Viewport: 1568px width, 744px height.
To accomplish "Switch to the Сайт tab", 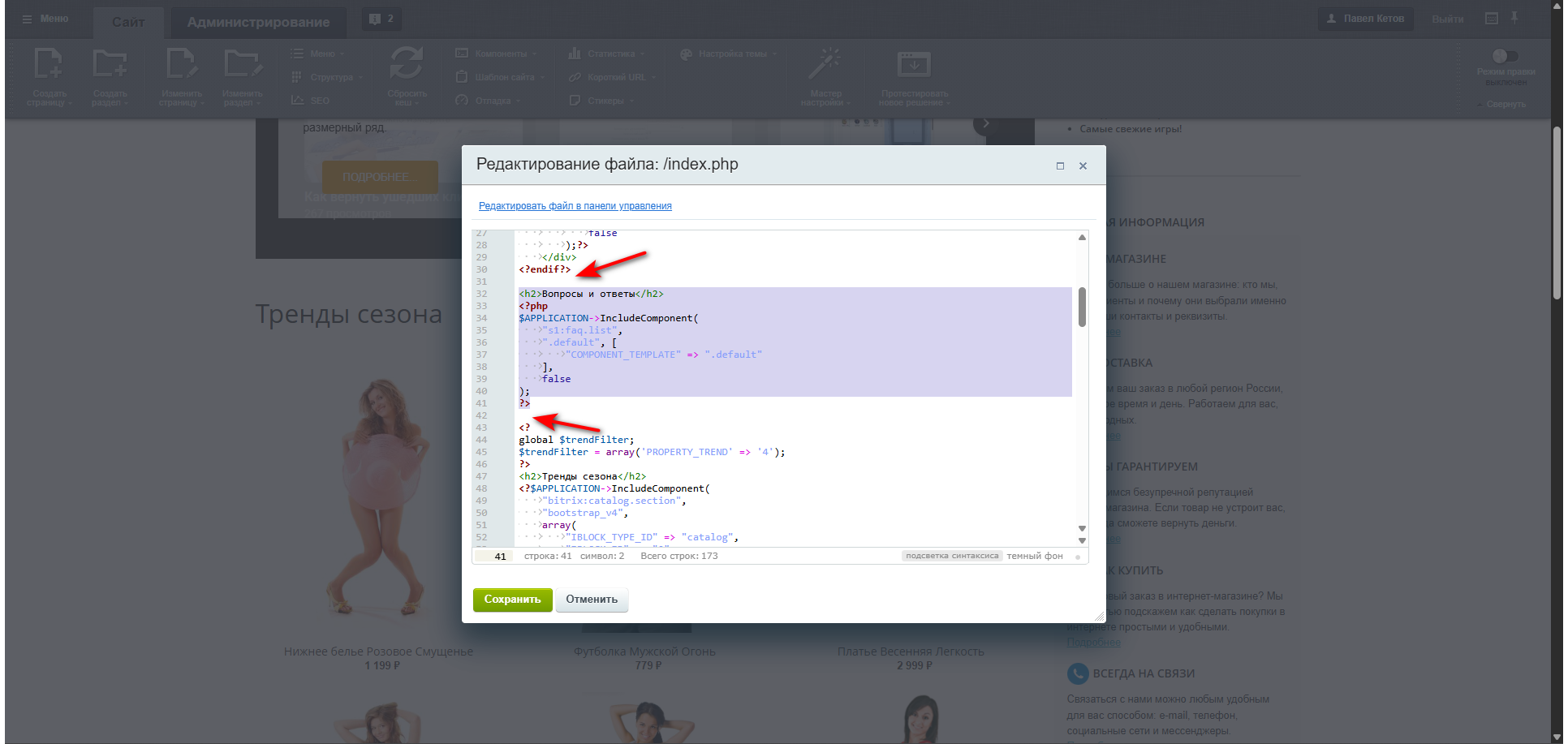I will point(128,22).
